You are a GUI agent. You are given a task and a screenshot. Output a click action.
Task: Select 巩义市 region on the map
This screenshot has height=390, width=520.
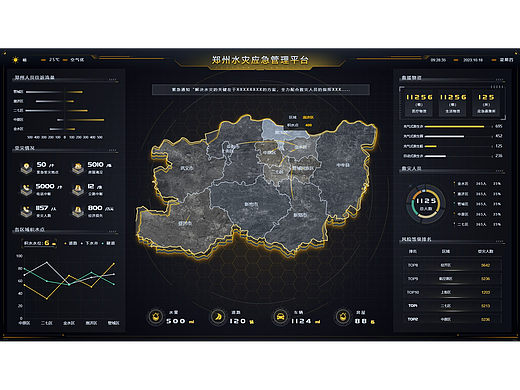186,168
